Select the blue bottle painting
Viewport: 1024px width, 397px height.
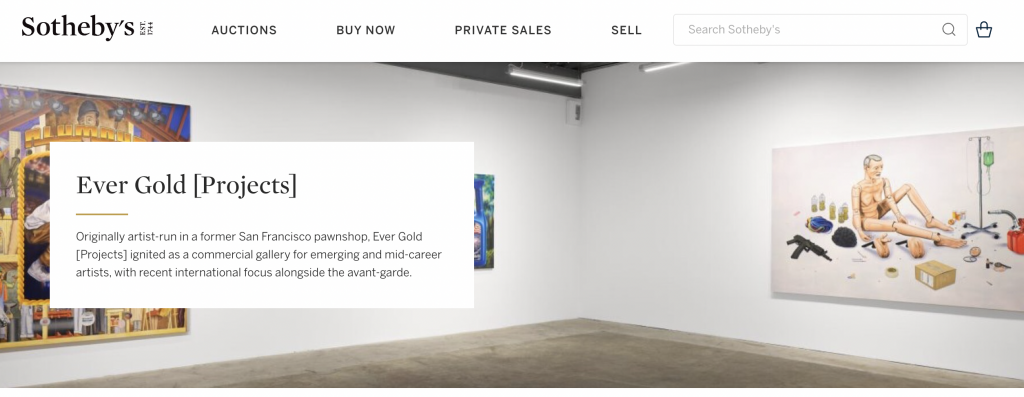484,221
